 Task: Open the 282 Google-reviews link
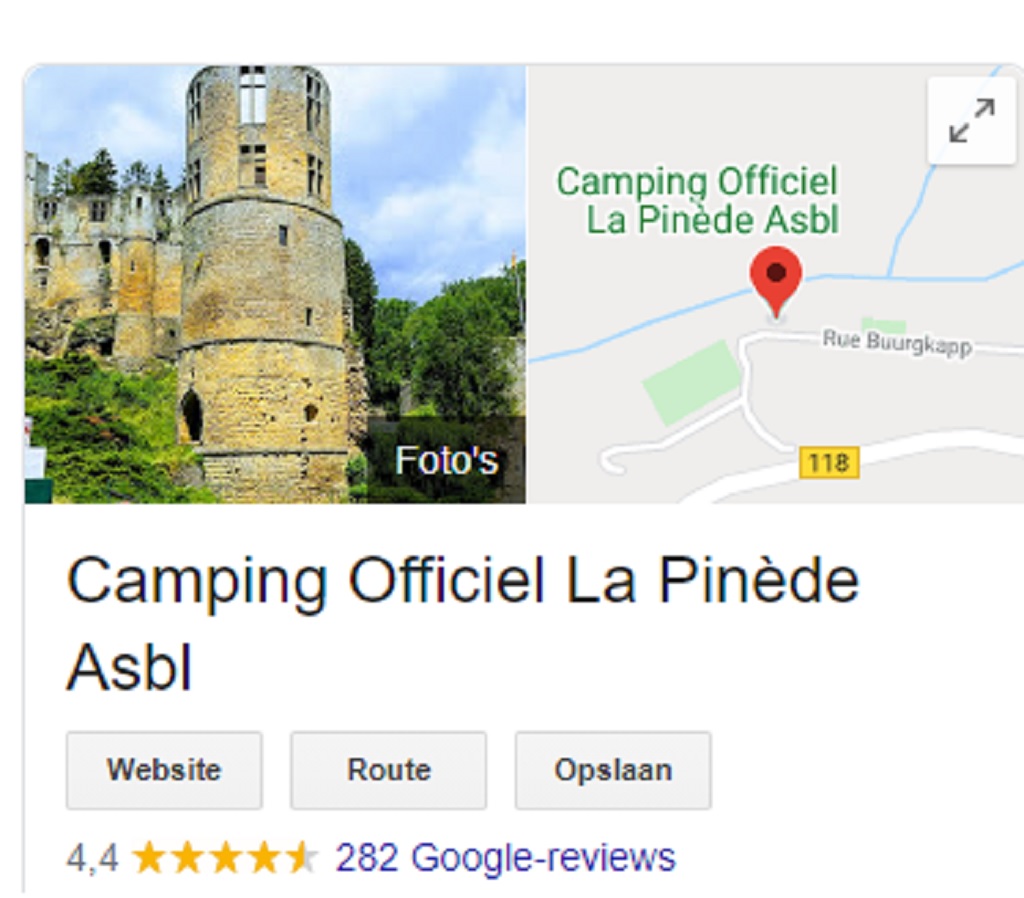point(505,858)
